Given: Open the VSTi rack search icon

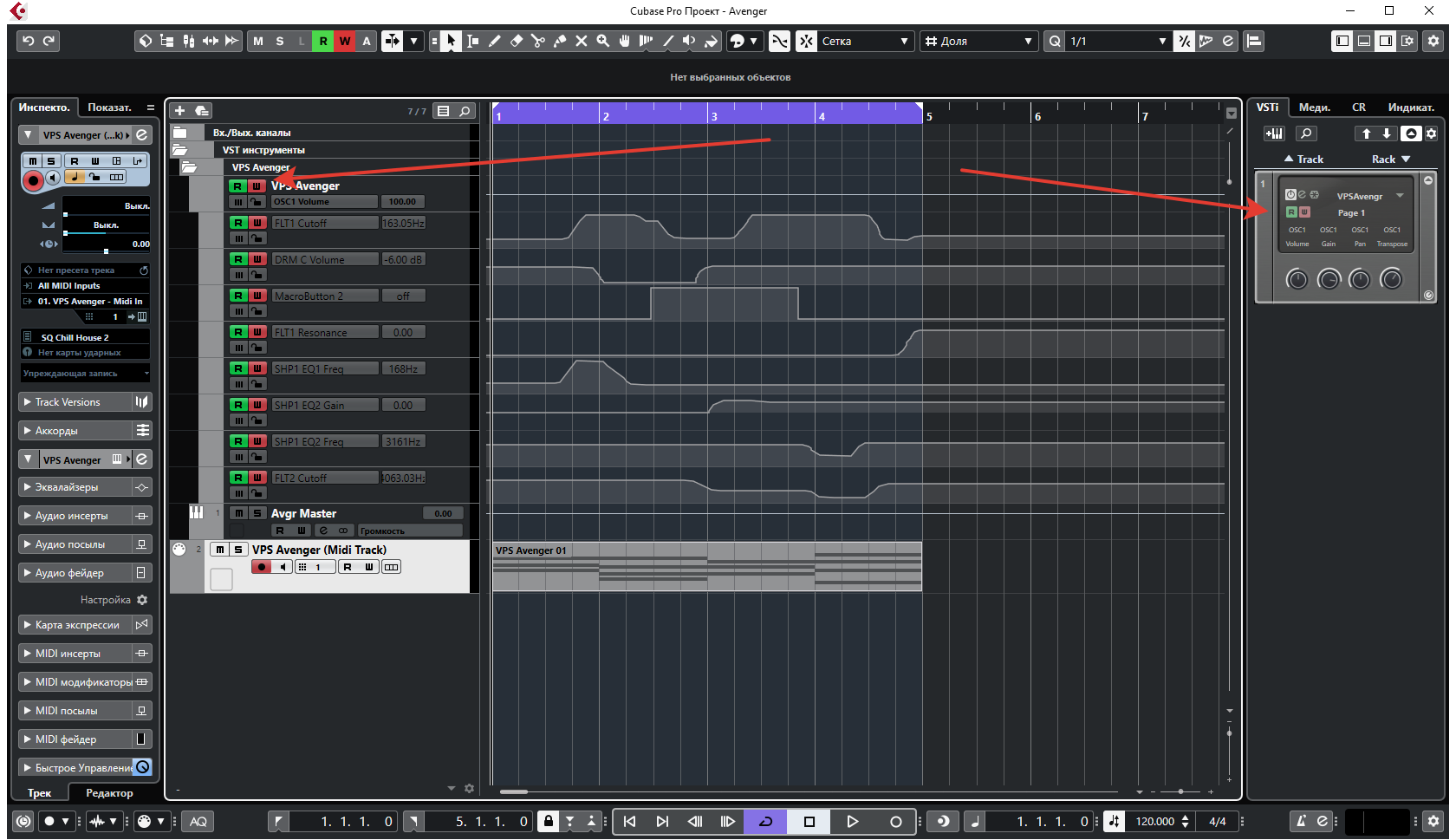Looking at the screenshot, I should (x=1306, y=133).
